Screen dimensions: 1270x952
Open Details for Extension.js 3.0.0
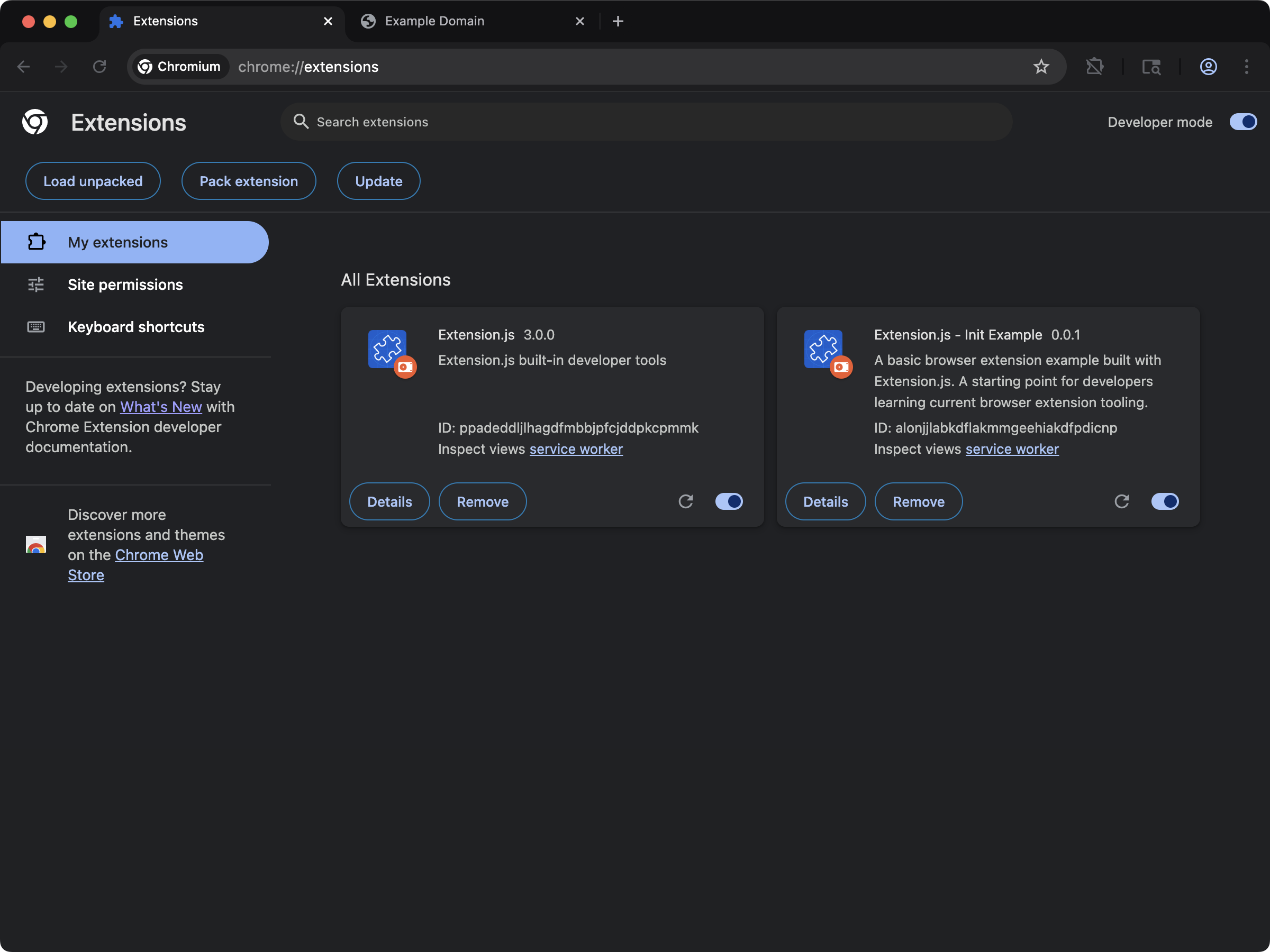pos(389,501)
